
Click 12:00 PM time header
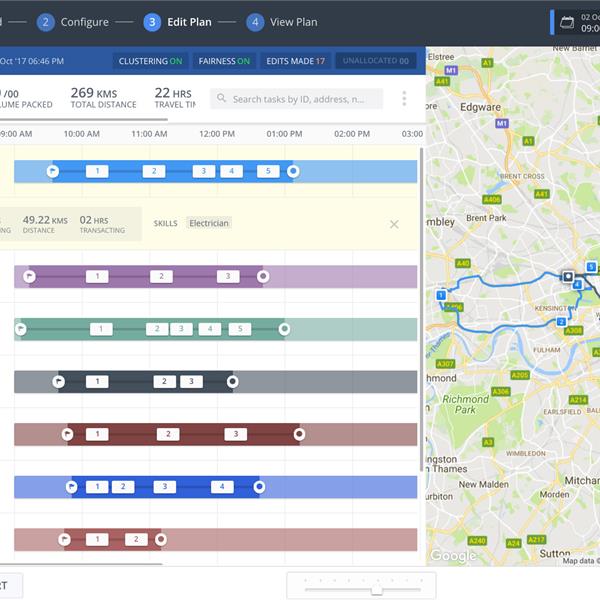[217, 134]
